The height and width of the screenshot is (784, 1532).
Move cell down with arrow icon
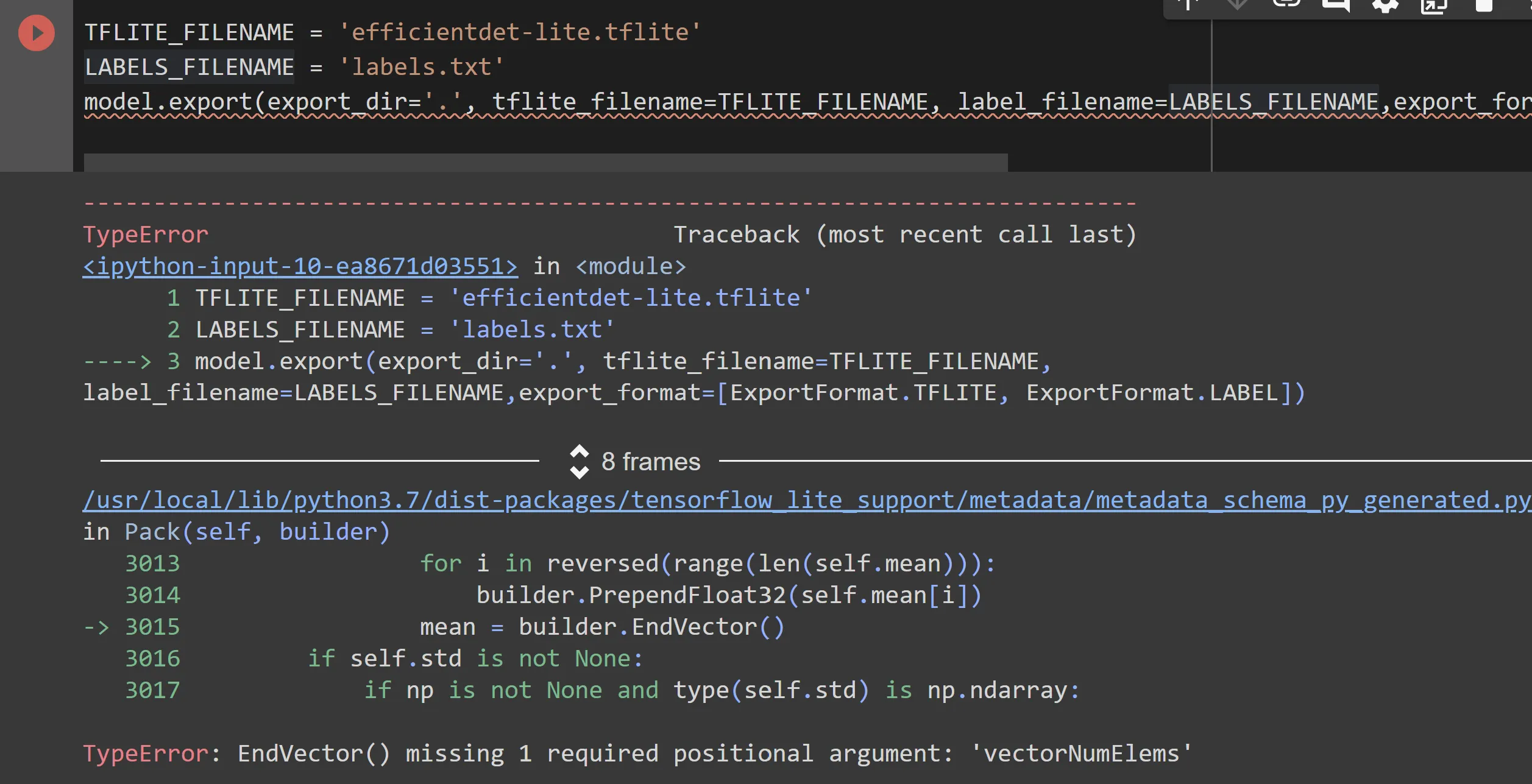1237,4
